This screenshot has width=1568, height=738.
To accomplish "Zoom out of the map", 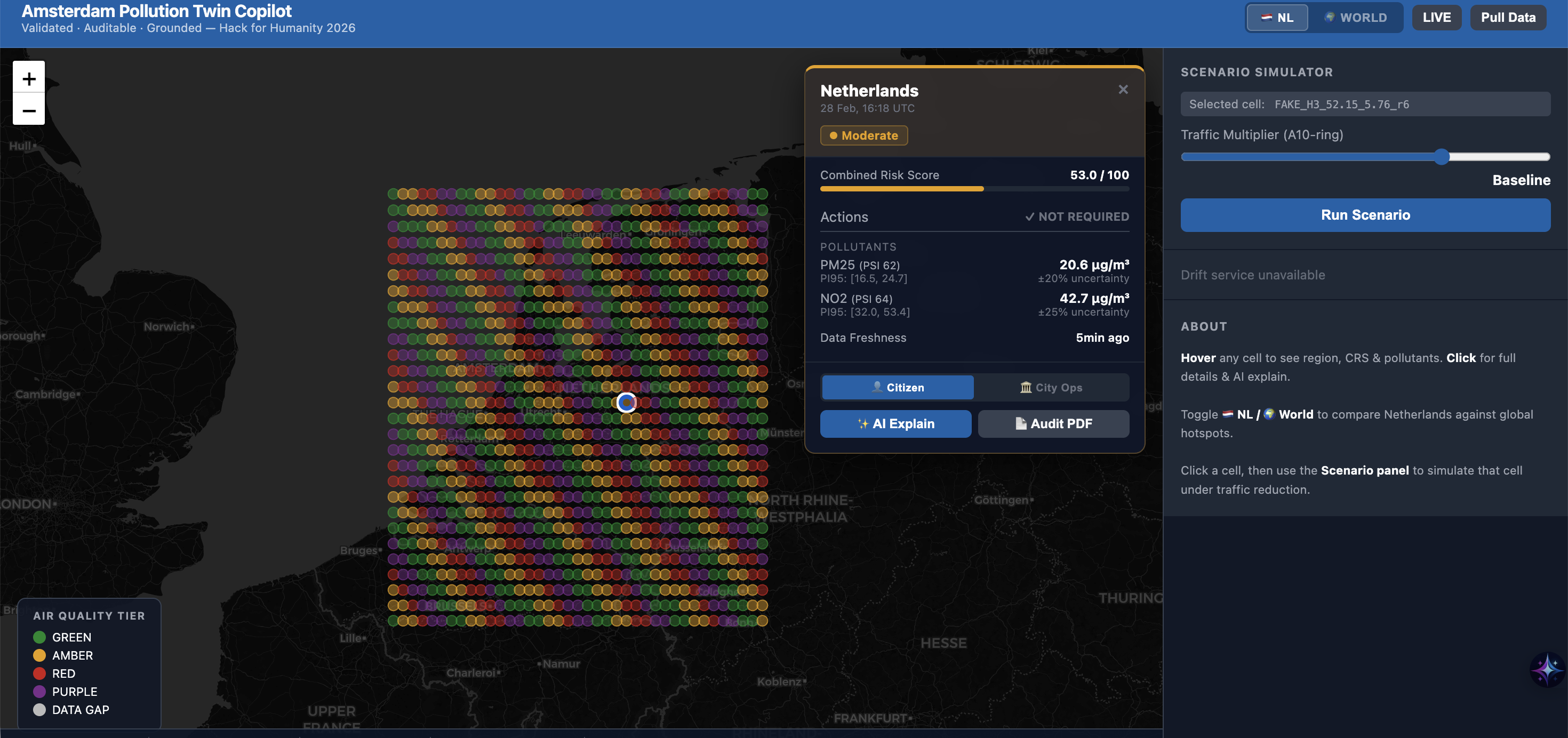I will [29, 110].
